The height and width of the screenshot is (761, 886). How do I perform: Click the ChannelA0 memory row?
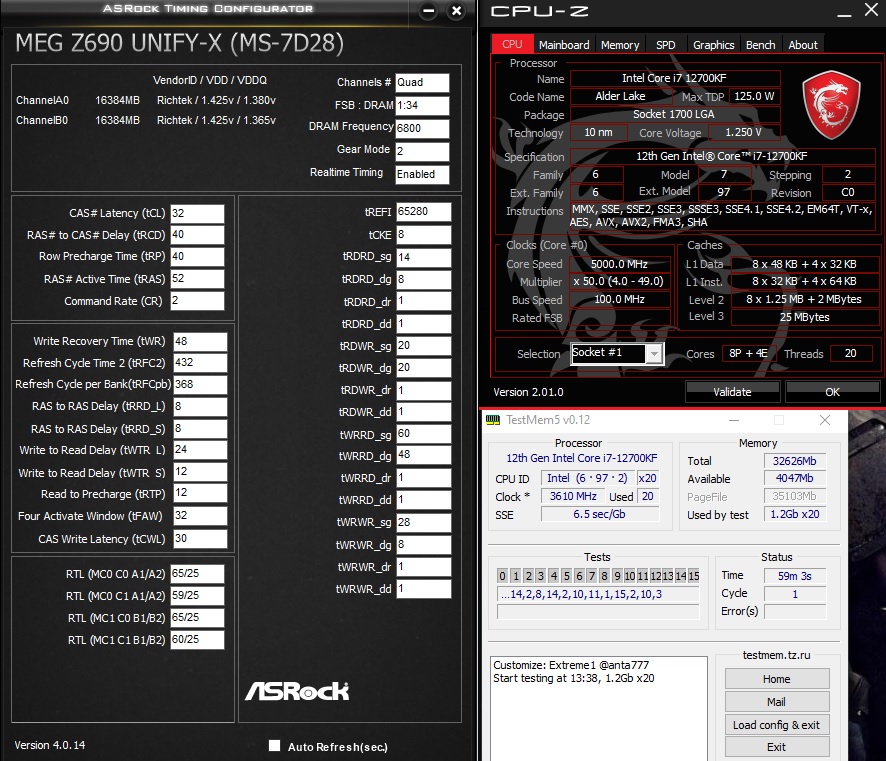(146, 101)
